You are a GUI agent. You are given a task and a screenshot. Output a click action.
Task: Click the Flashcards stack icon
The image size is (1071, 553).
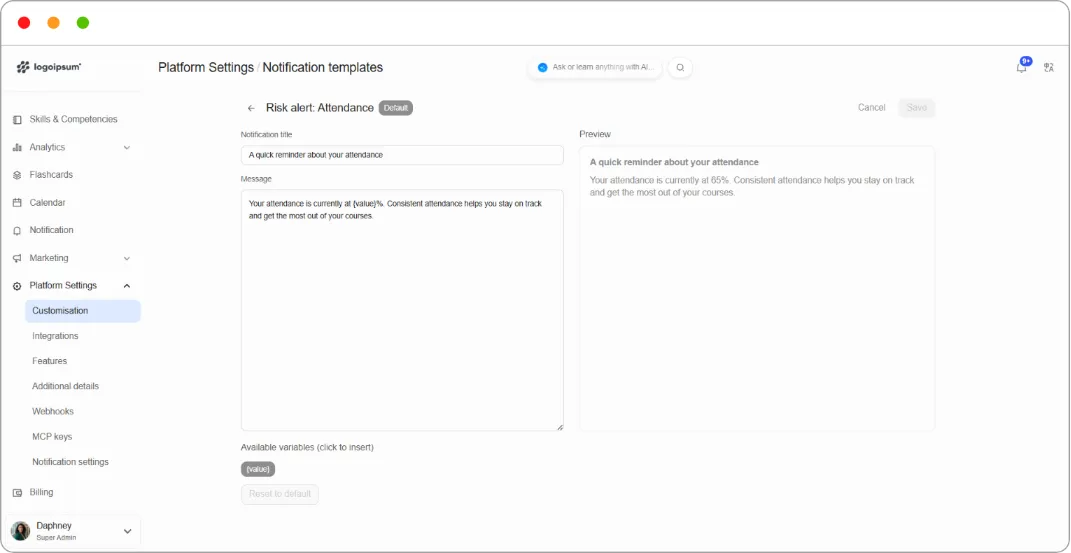17,175
